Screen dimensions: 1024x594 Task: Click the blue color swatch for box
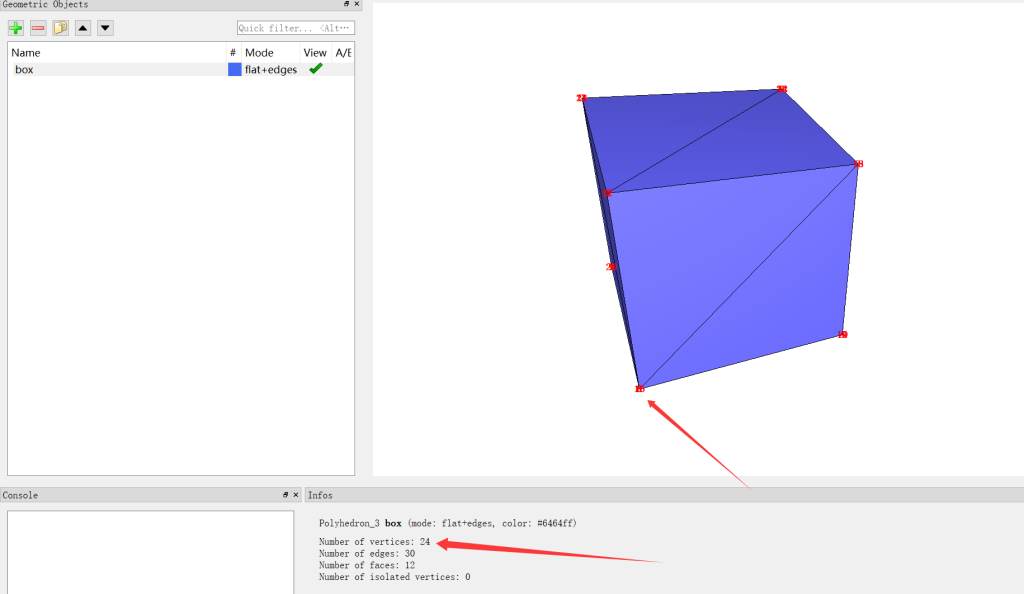coord(235,70)
